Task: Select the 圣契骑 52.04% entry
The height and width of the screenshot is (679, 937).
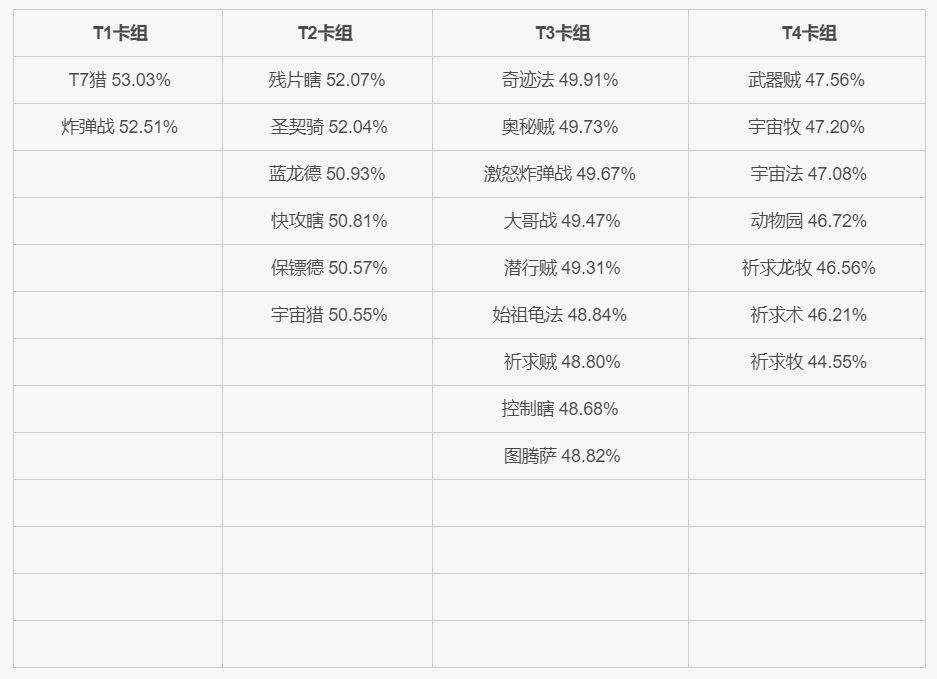Action: tap(328, 127)
